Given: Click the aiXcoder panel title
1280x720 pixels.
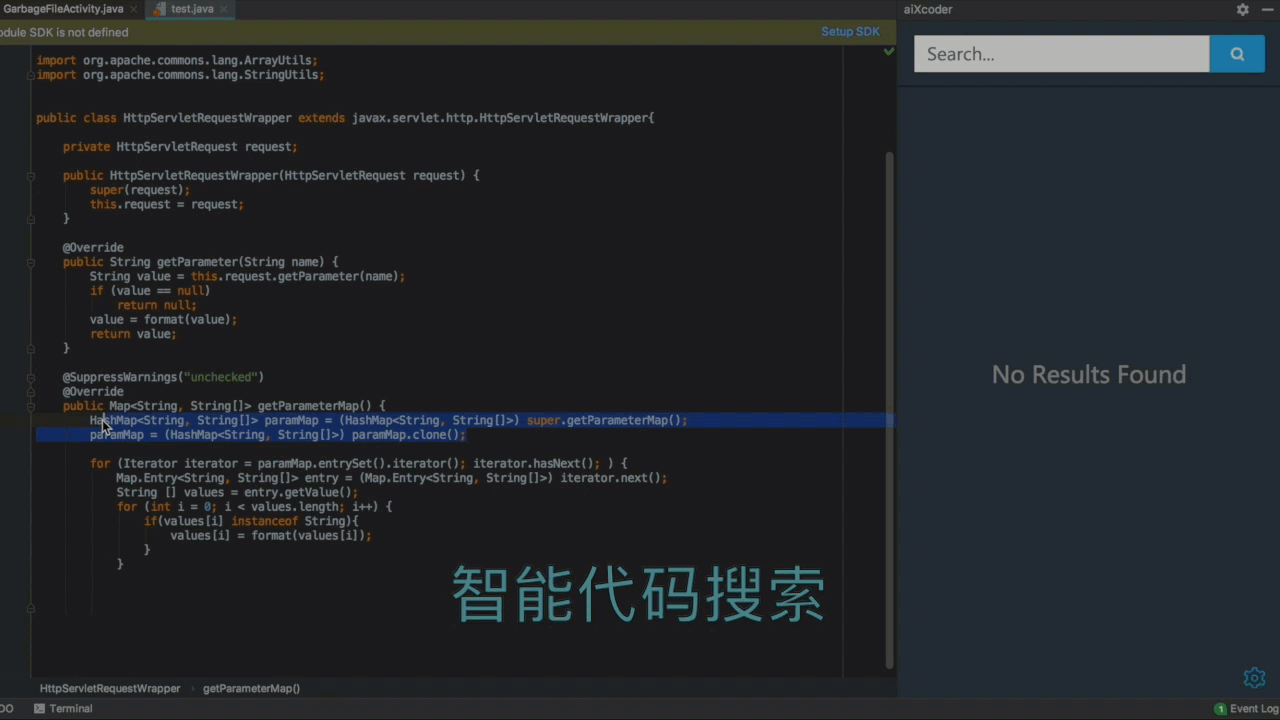Looking at the screenshot, I should [x=928, y=9].
